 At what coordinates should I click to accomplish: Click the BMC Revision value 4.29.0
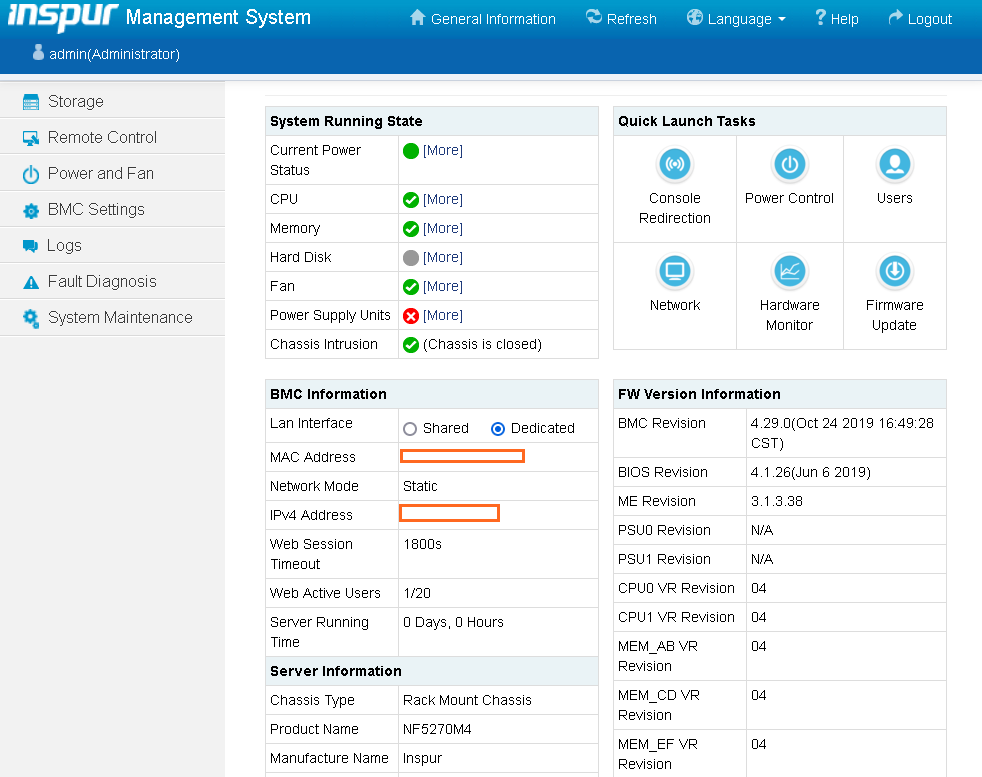coord(842,433)
